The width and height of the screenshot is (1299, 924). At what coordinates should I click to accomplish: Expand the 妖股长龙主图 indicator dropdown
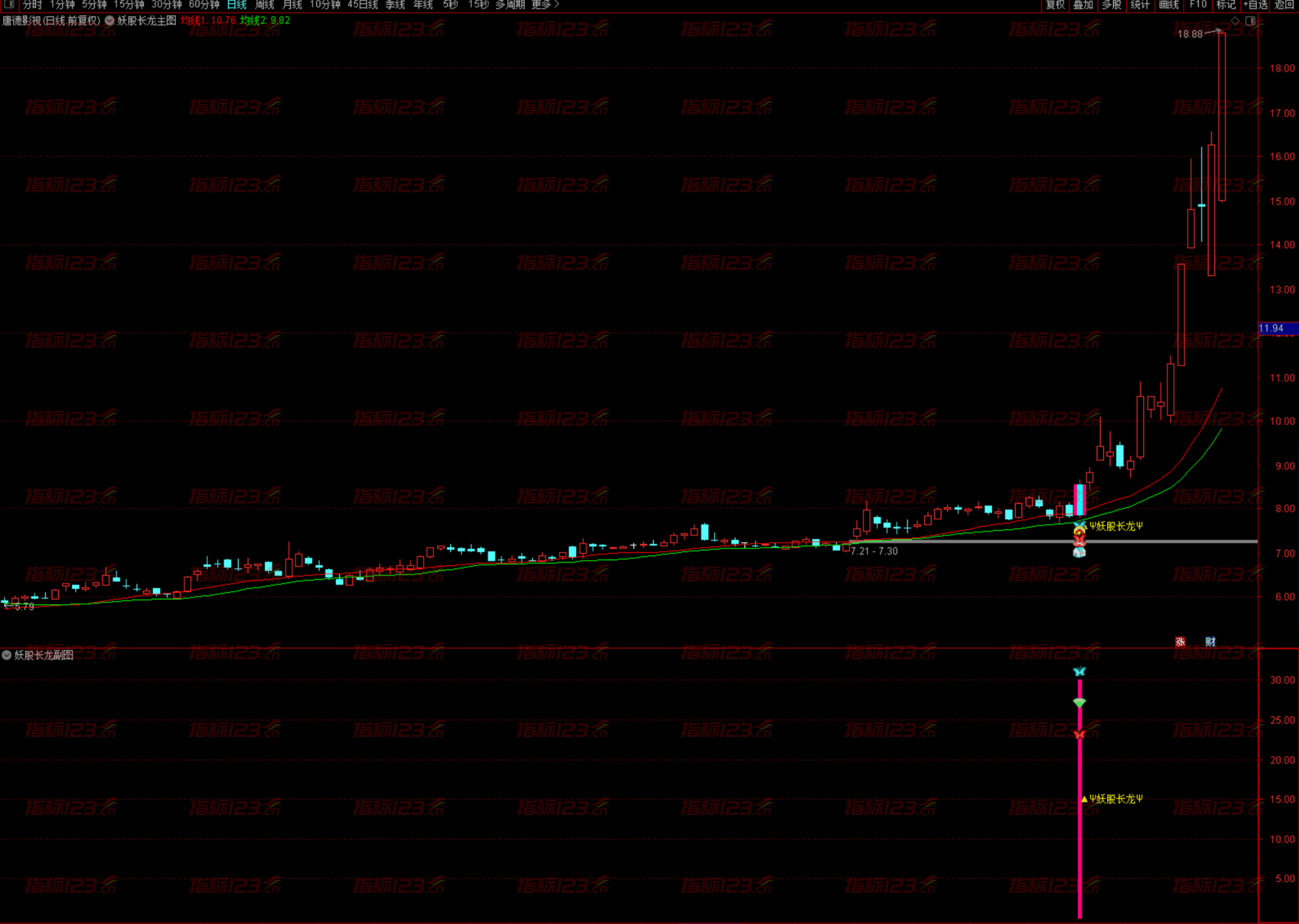[x=110, y=21]
